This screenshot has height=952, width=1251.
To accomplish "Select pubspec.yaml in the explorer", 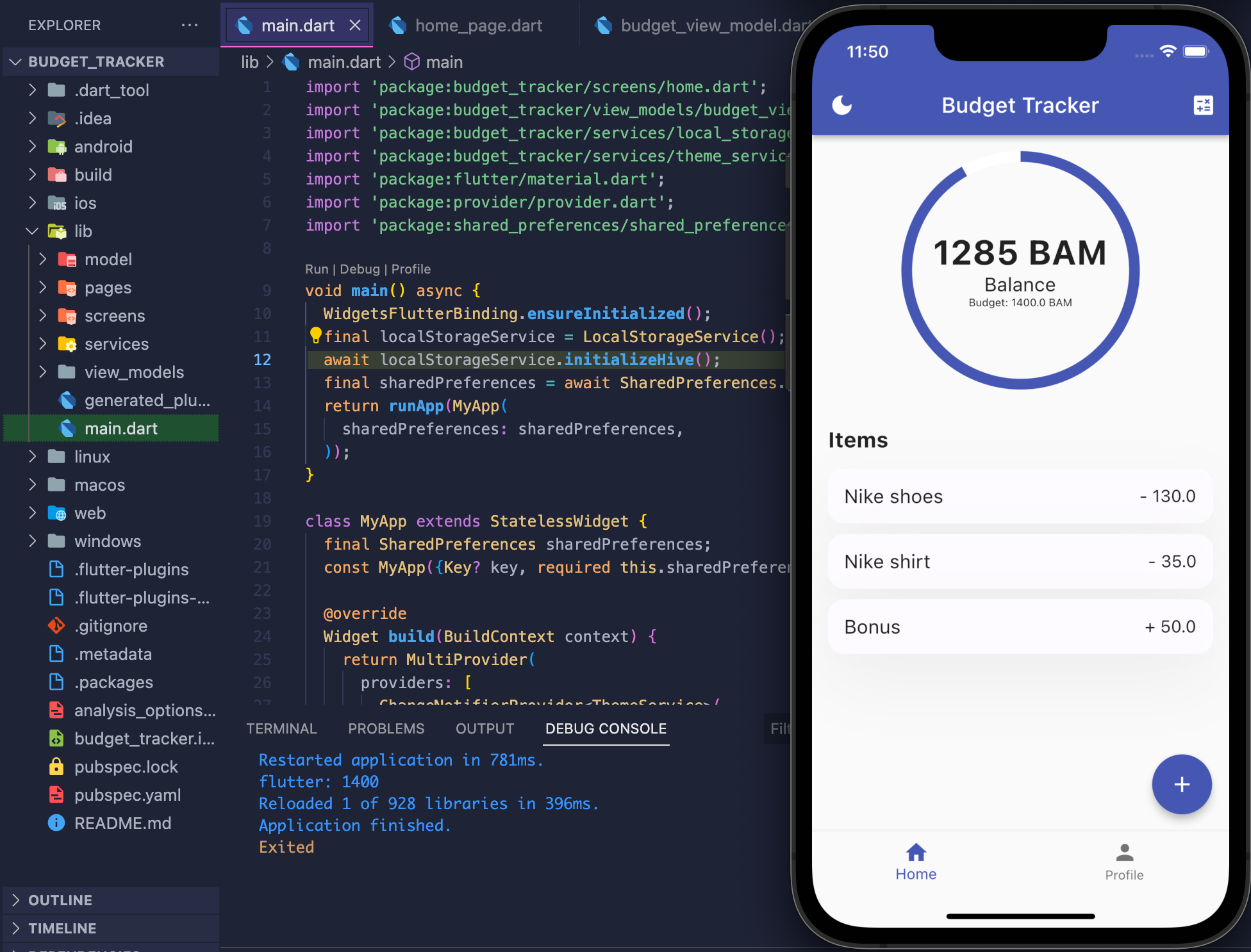I will coord(128,794).
